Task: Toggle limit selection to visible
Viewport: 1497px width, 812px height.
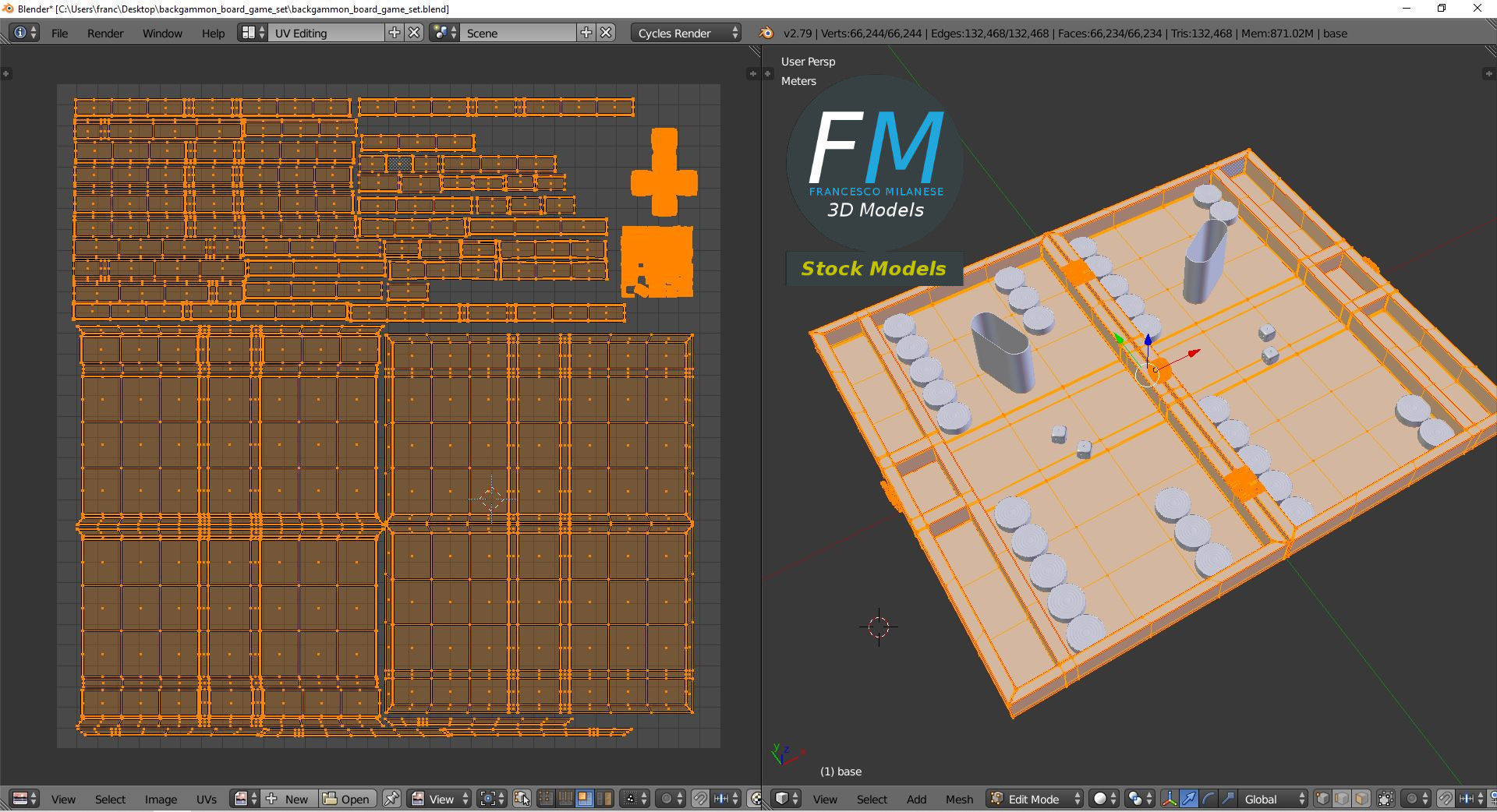Action: click(x=1386, y=799)
